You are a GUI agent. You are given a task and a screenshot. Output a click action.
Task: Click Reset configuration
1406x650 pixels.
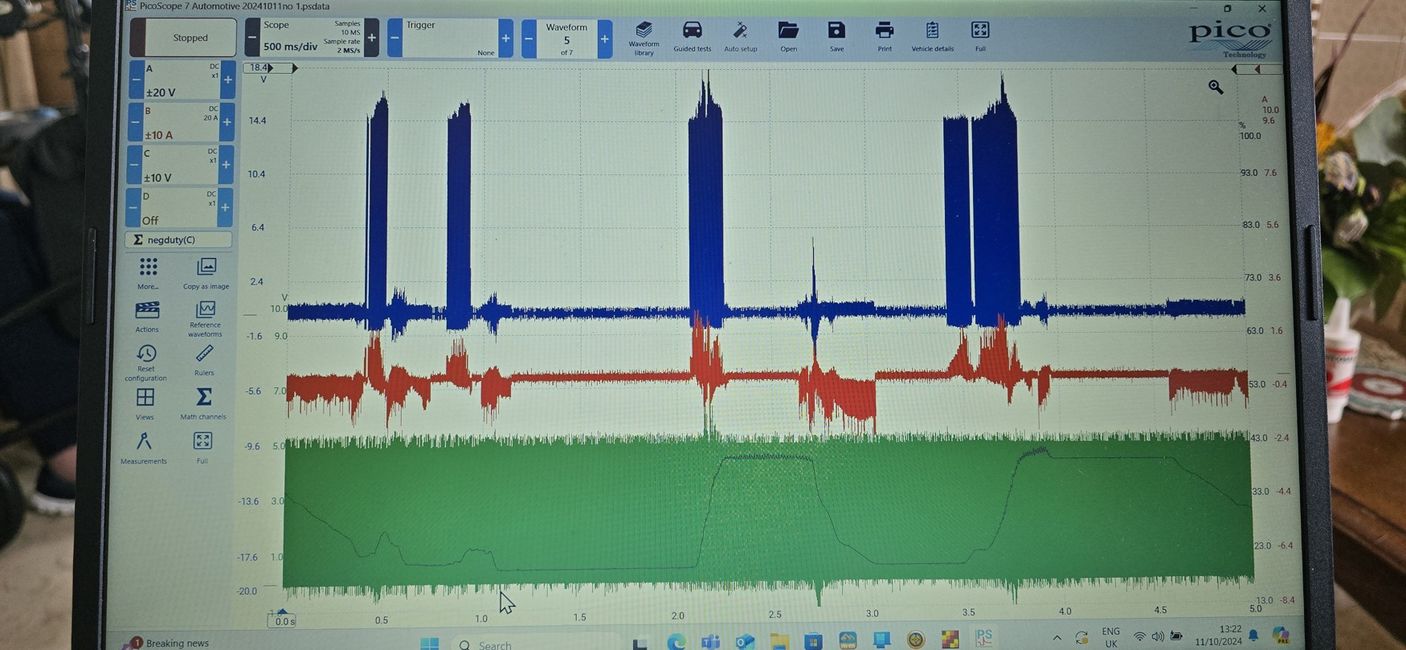pyautogui.click(x=146, y=362)
